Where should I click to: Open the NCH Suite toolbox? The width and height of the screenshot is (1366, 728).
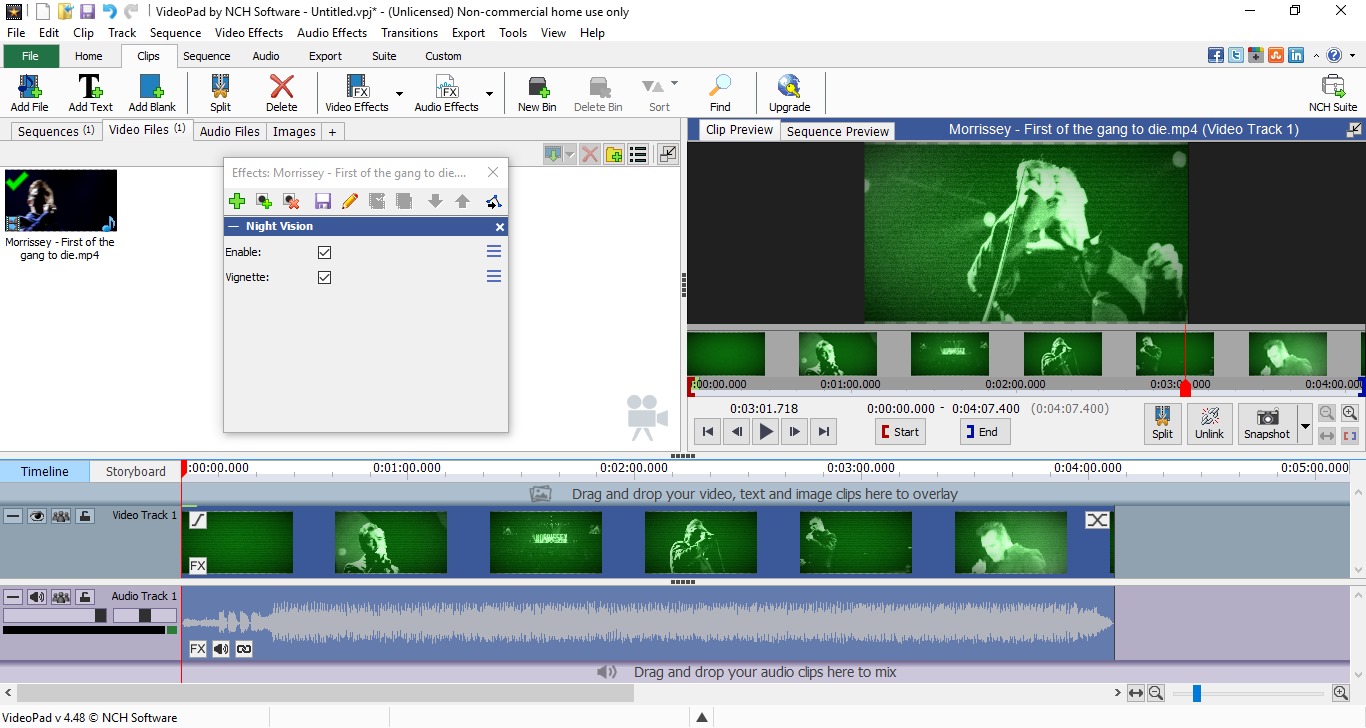1333,93
